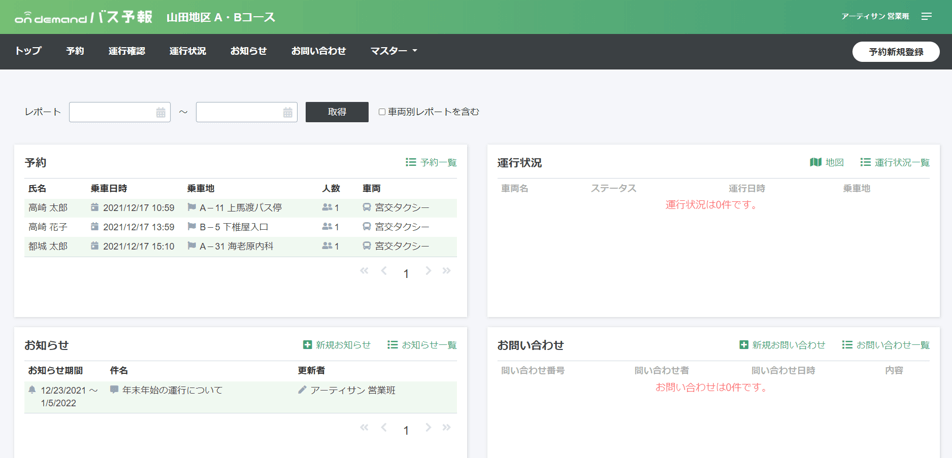
Task: Select the お知らせ navigation item
Action: (248, 51)
